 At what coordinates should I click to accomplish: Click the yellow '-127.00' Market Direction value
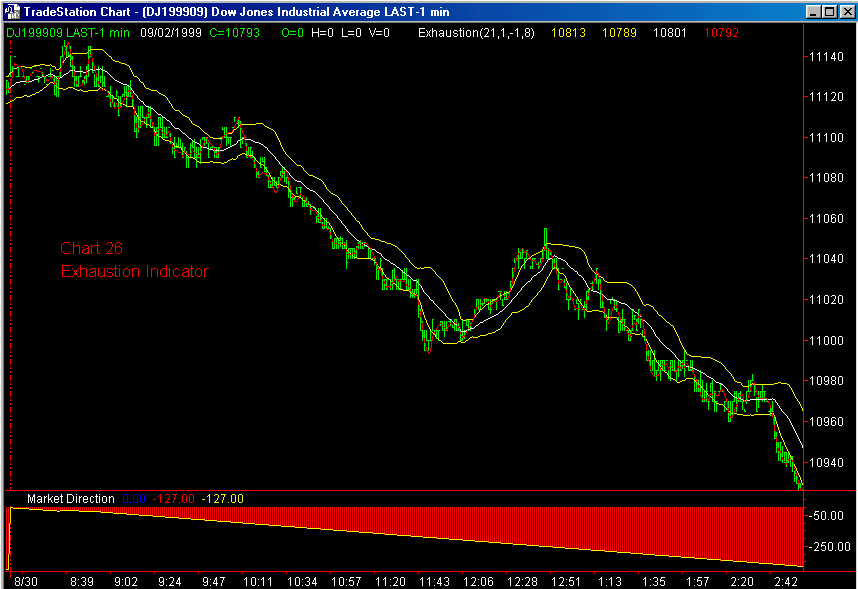[x=223, y=499]
